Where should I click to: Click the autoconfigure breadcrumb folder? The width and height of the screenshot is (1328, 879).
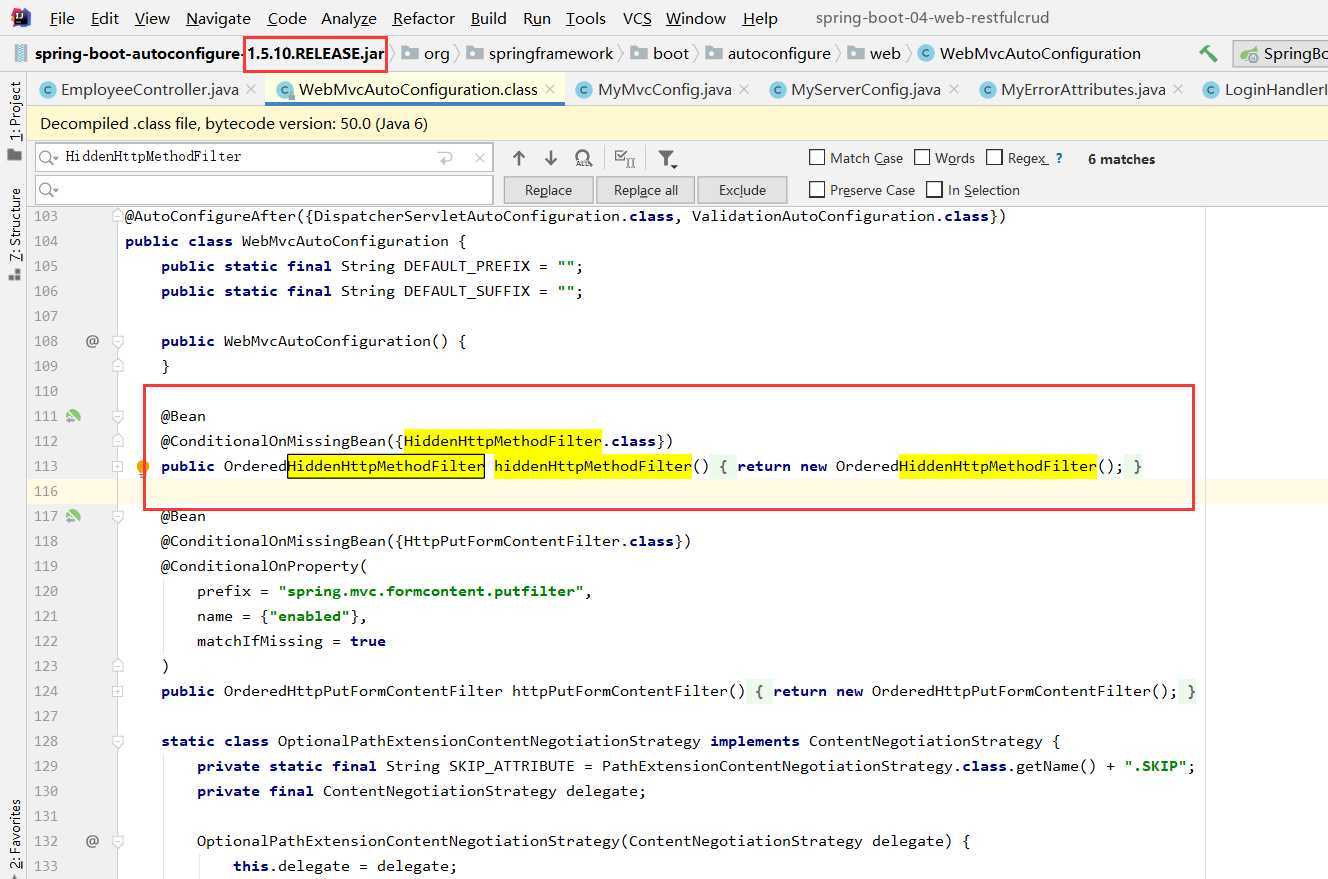pyautogui.click(x=768, y=53)
